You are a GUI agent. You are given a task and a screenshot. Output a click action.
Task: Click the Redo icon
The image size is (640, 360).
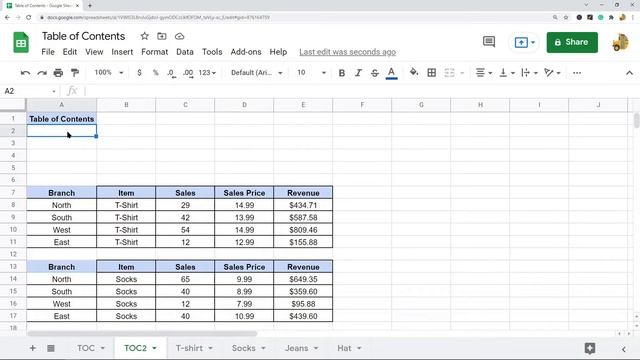click(x=42, y=73)
